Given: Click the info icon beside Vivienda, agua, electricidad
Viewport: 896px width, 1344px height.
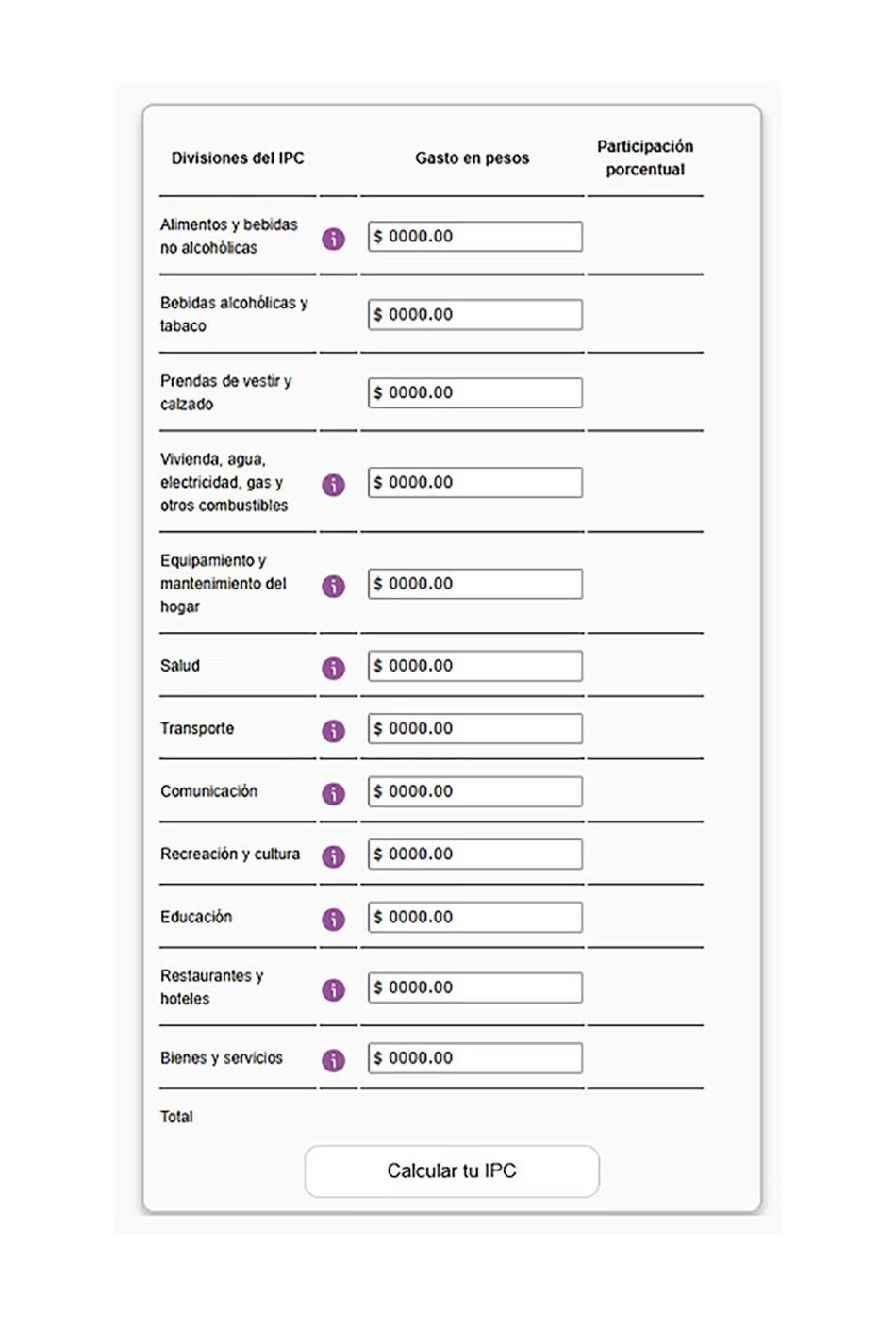Looking at the screenshot, I should (333, 483).
